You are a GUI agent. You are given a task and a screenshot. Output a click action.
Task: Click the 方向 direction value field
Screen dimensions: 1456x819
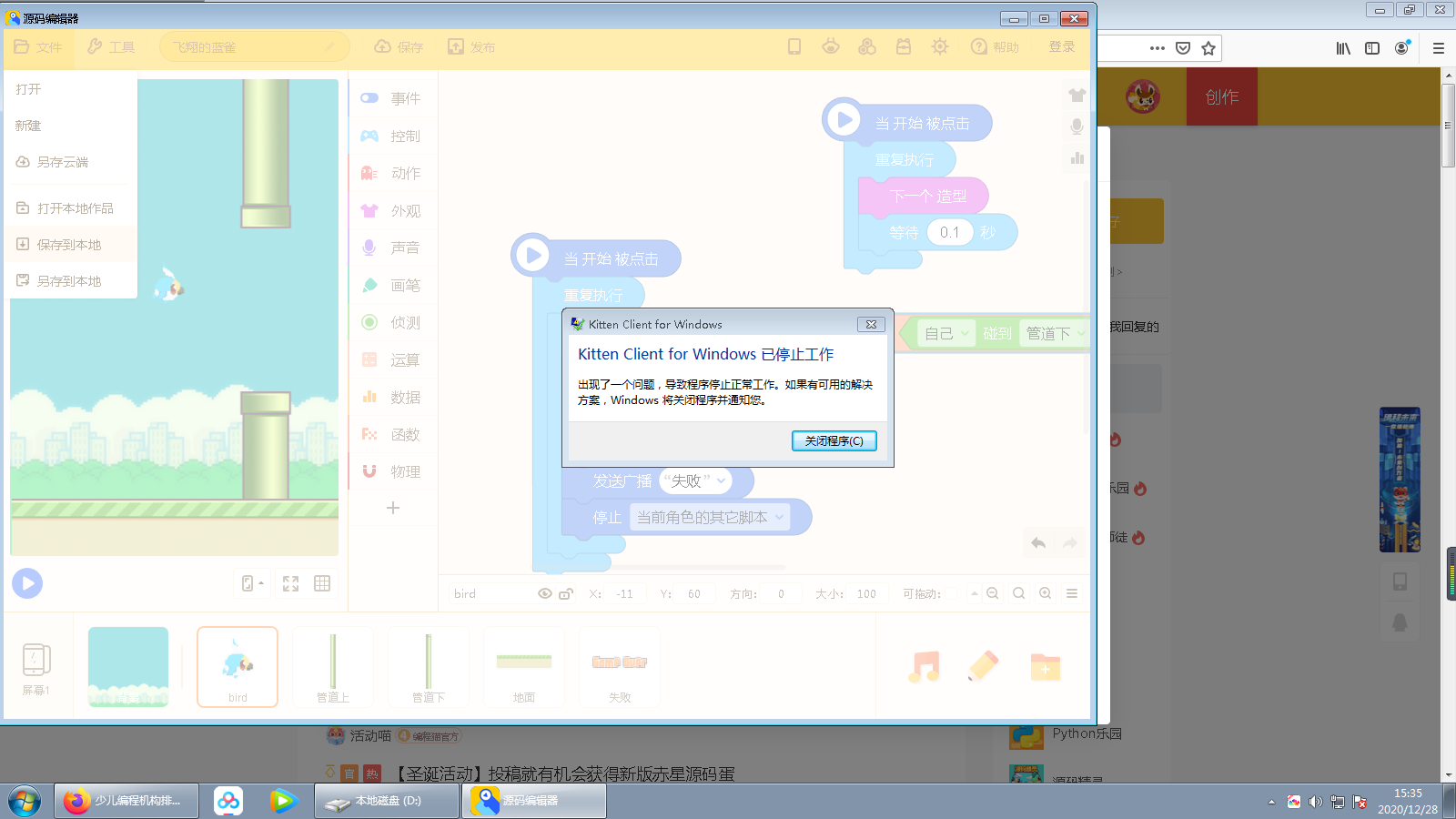[781, 593]
